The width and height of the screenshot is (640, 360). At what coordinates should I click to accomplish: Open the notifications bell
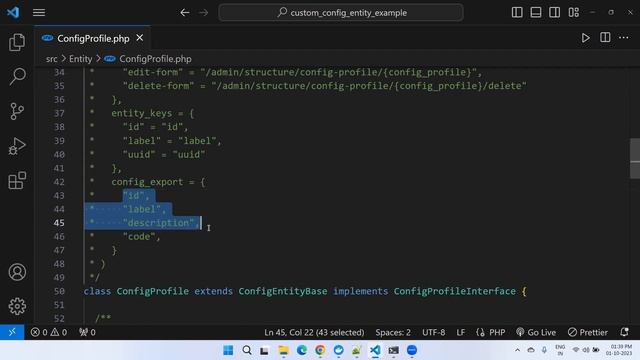[624, 332]
